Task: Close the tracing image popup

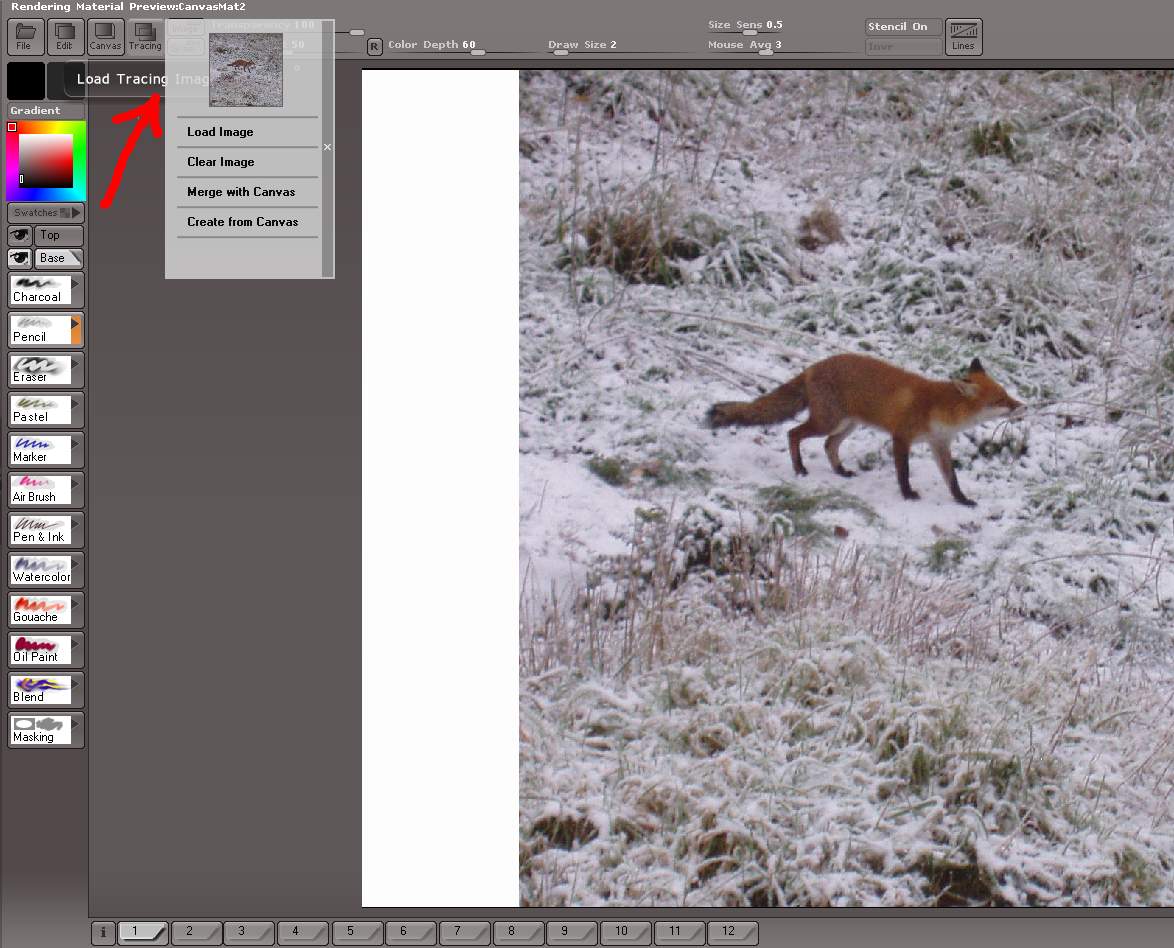Action: pos(327,147)
